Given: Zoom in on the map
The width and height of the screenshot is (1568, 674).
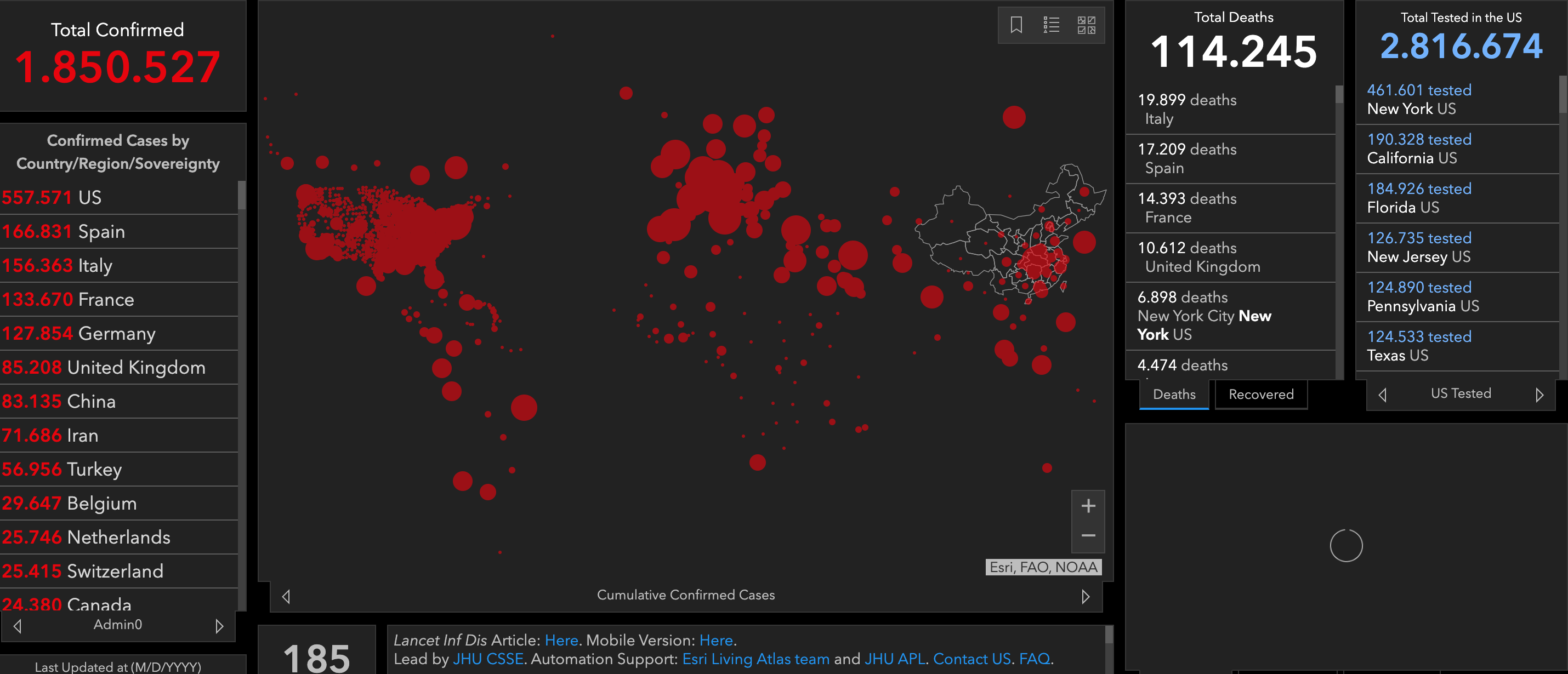Looking at the screenshot, I should click(1088, 506).
